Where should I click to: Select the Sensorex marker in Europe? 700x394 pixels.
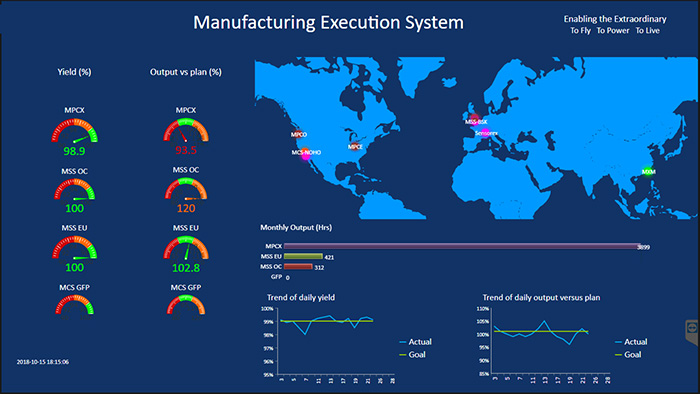point(486,133)
